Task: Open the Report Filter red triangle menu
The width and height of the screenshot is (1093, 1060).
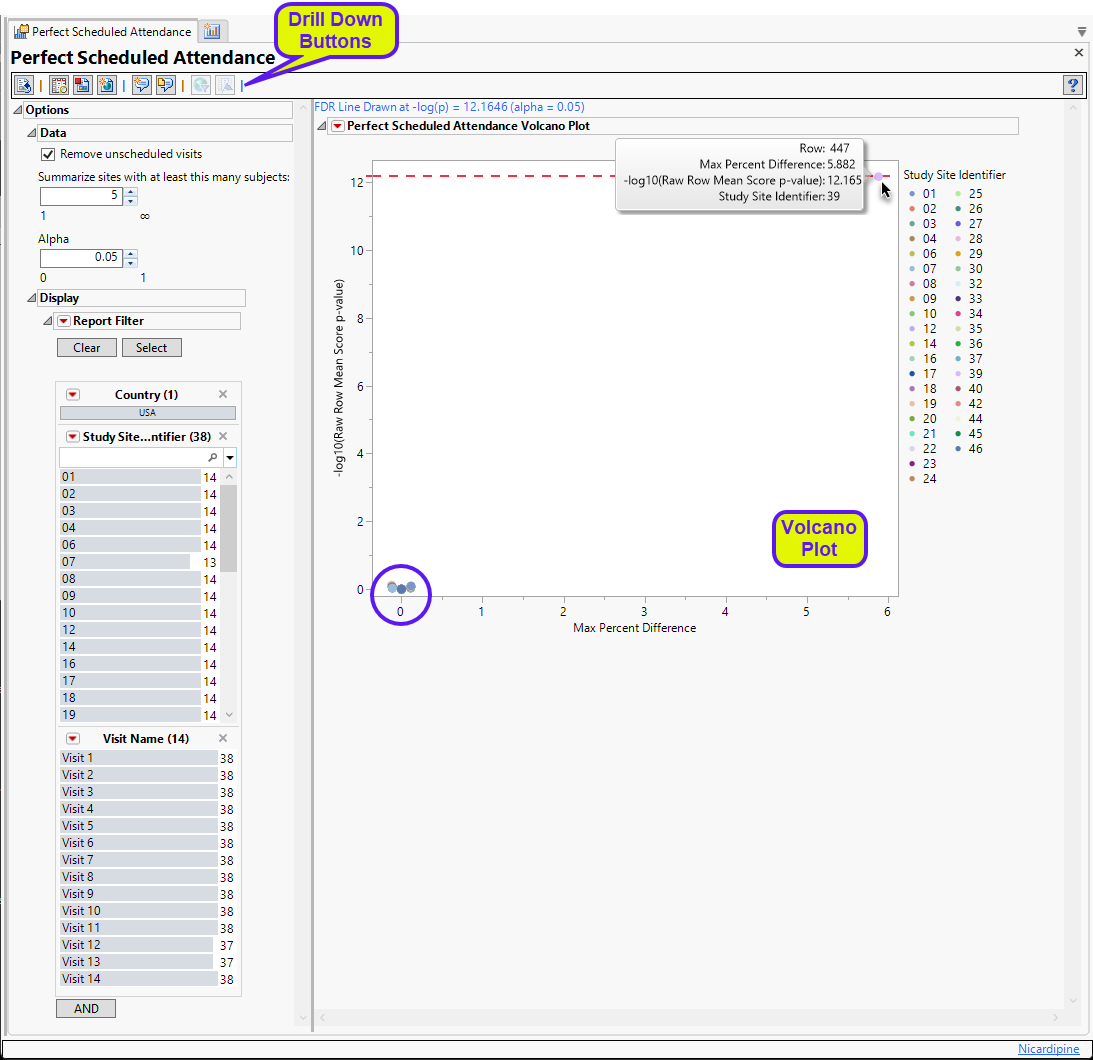Action: coord(63,321)
